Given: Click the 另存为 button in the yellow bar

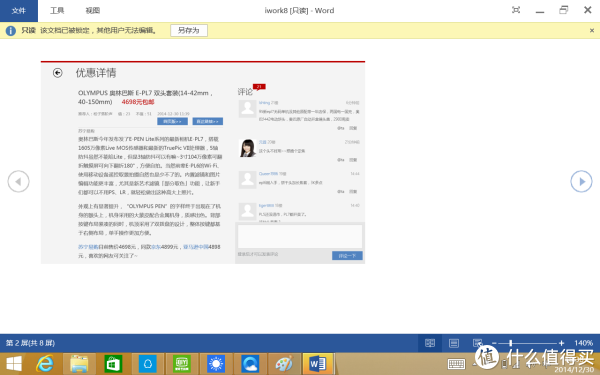Looking at the screenshot, I should pos(189,30).
